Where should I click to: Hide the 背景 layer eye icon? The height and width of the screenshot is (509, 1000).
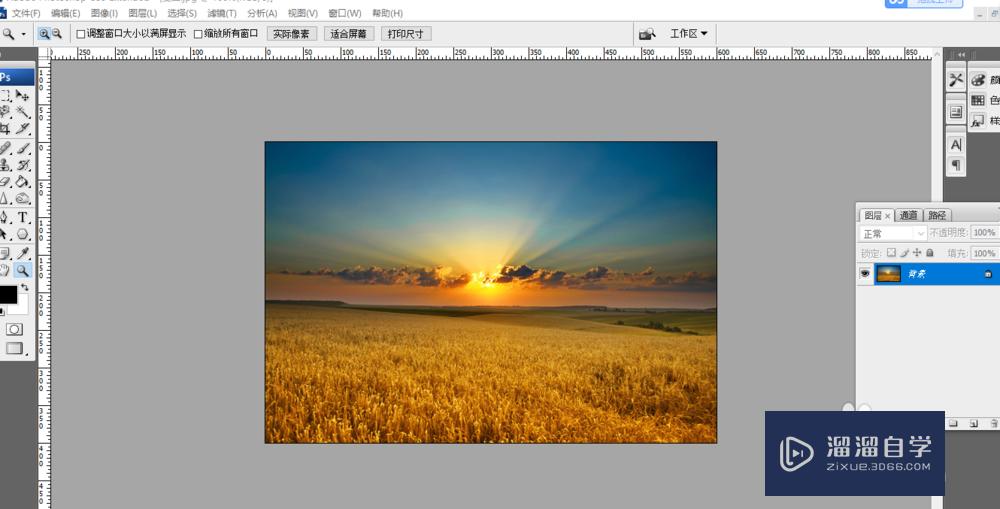(x=865, y=274)
